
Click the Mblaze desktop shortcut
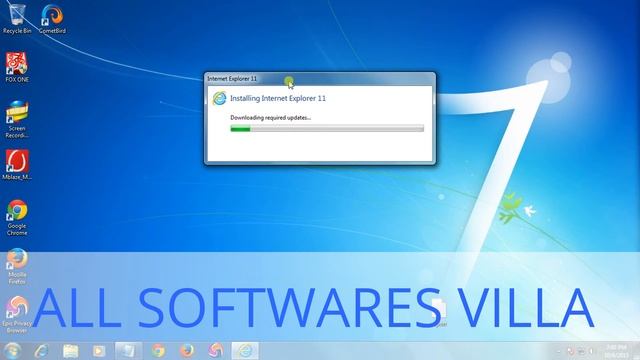(x=17, y=165)
